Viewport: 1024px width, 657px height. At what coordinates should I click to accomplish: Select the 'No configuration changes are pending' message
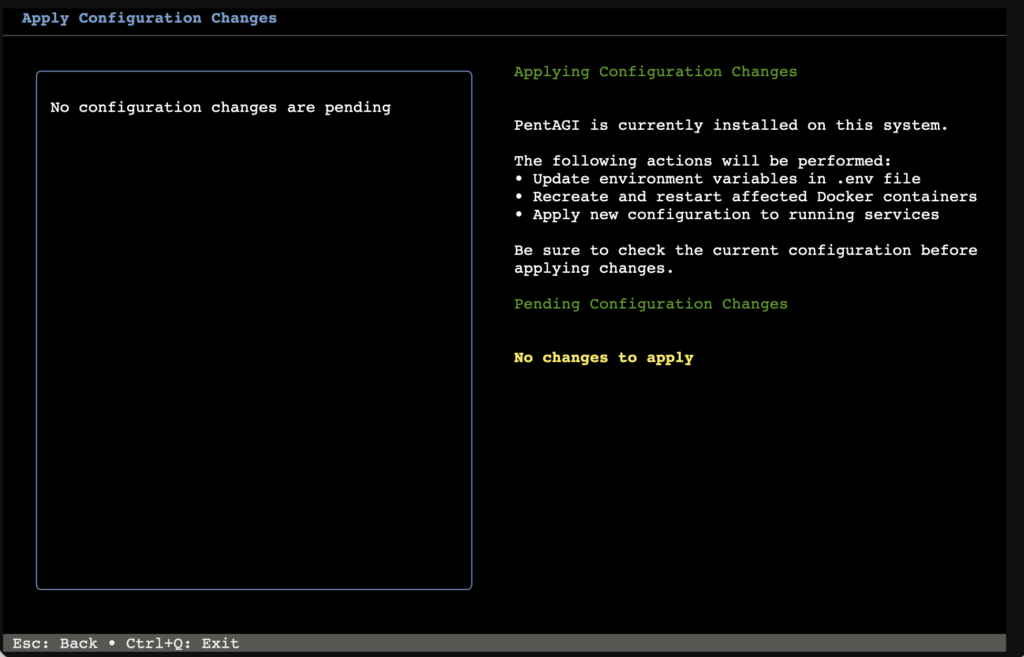(x=220, y=107)
